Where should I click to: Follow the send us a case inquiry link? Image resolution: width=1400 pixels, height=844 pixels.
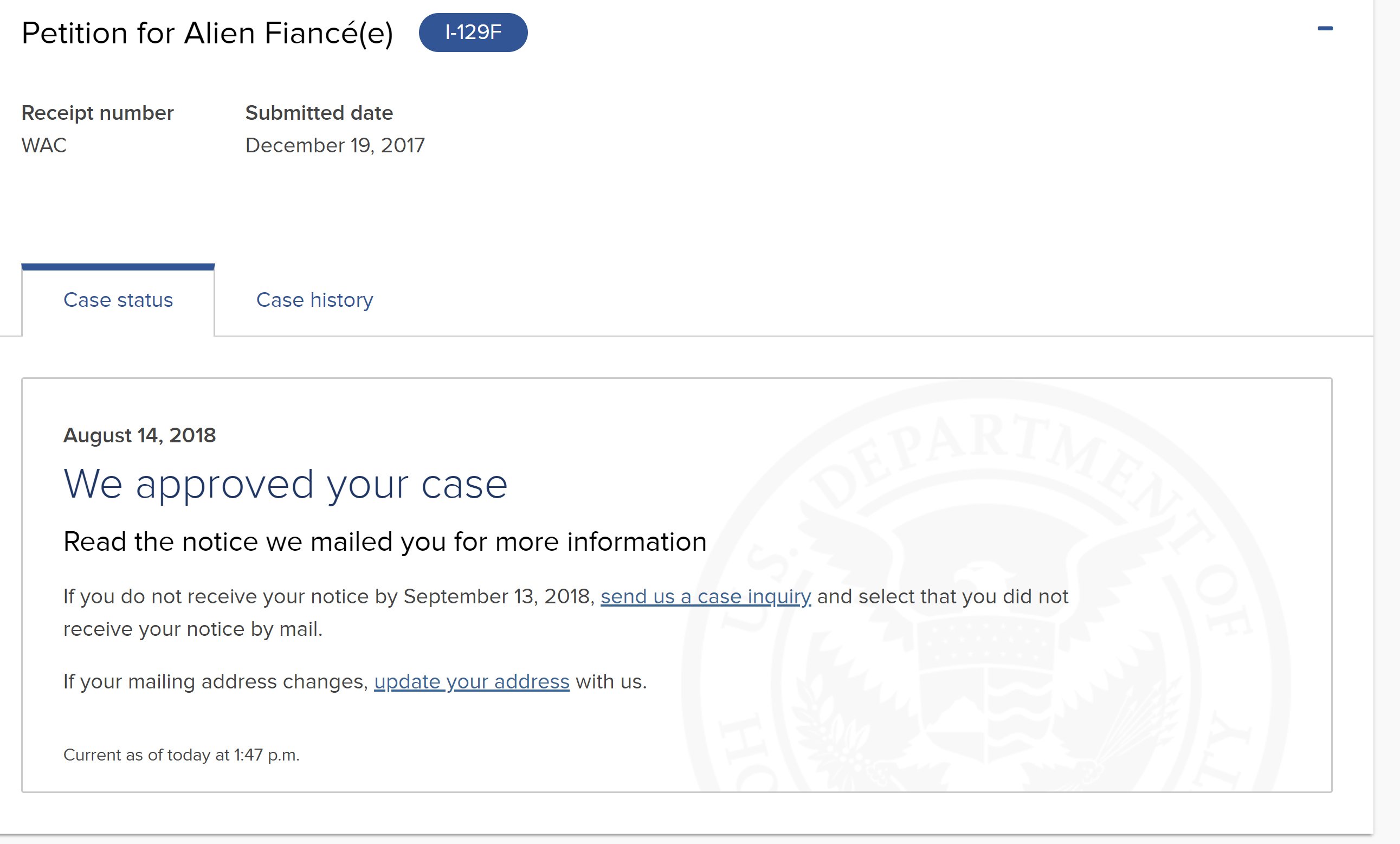pyautogui.click(x=706, y=596)
